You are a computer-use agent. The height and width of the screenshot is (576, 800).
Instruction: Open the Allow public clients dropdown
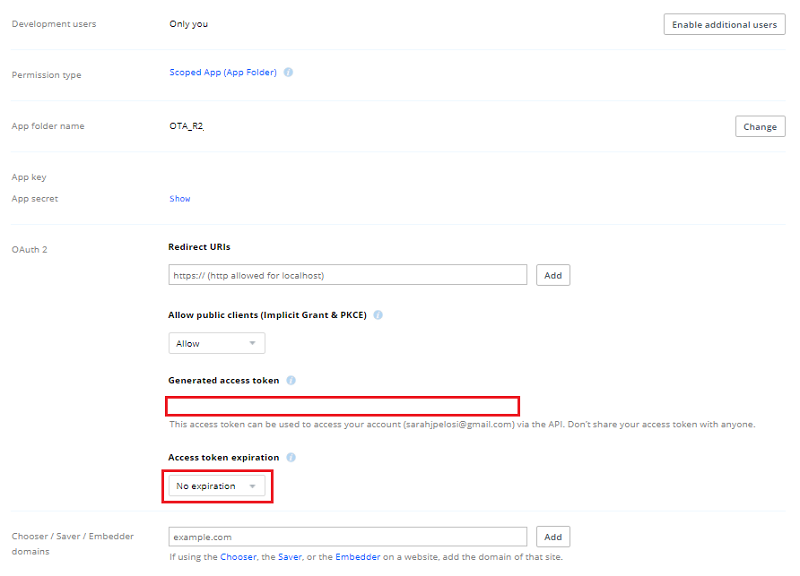coord(216,343)
